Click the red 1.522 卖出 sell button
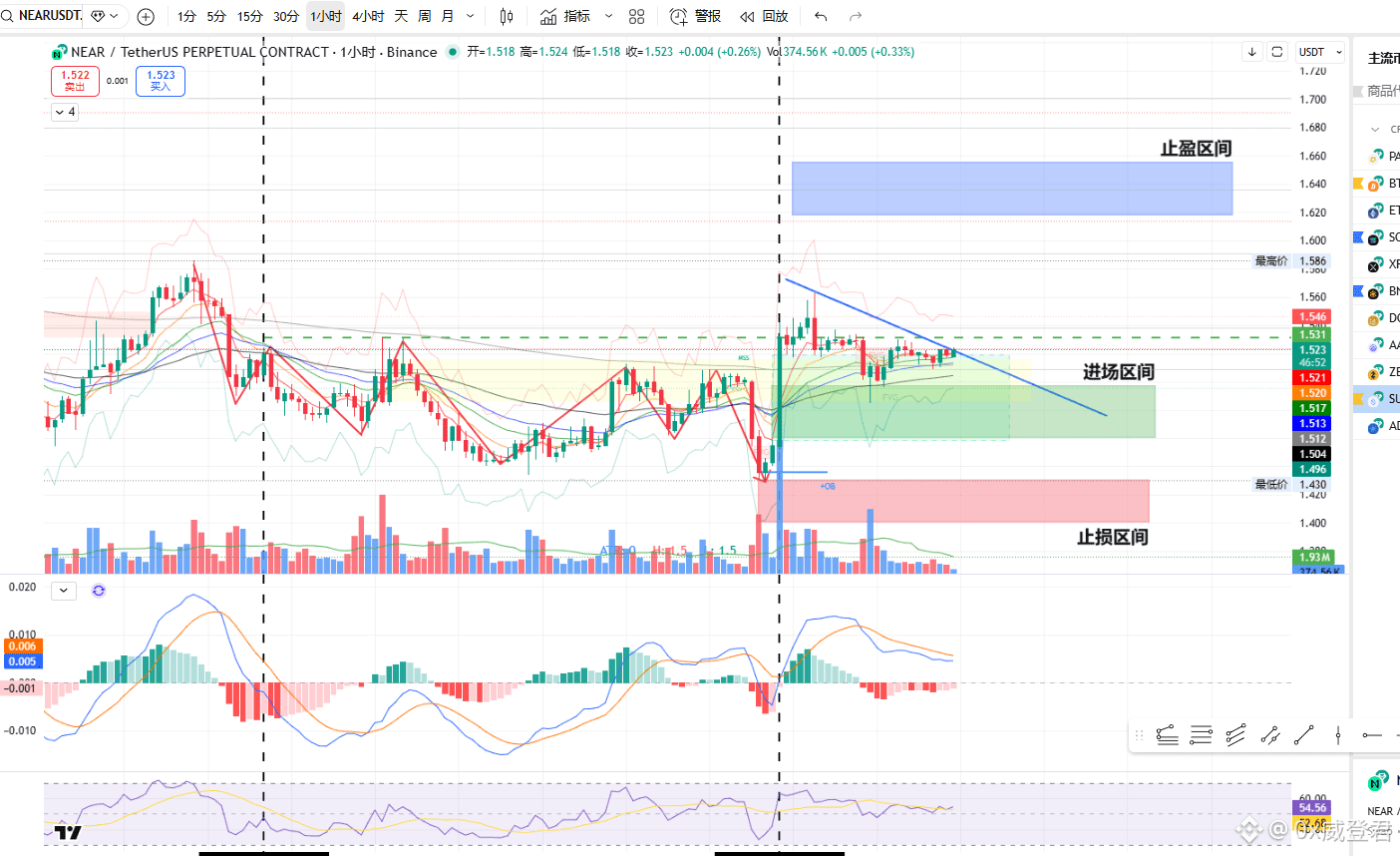The height and width of the screenshot is (856, 1400). 75,81
